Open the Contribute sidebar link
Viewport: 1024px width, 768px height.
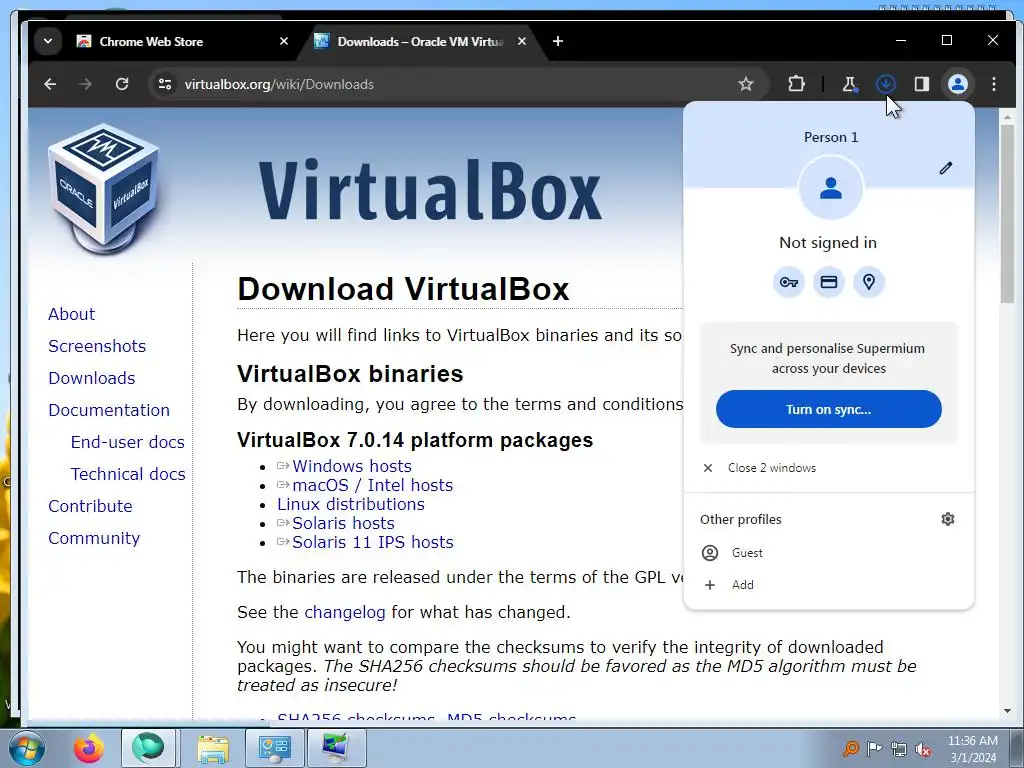click(x=90, y=506)
